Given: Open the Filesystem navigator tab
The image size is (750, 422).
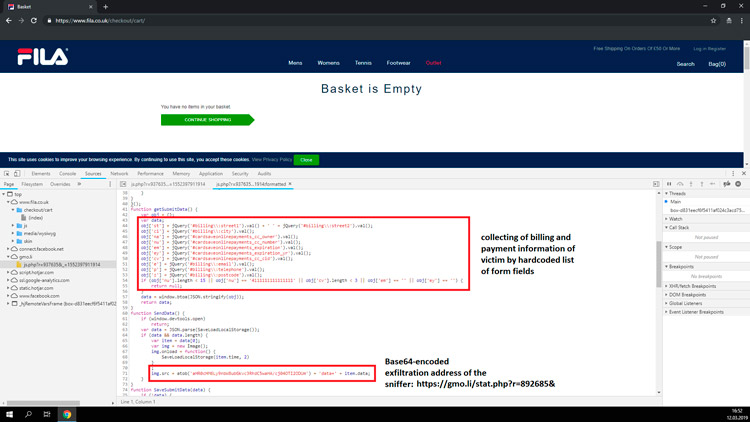Looking at the screenshot, I should point(32,184).
